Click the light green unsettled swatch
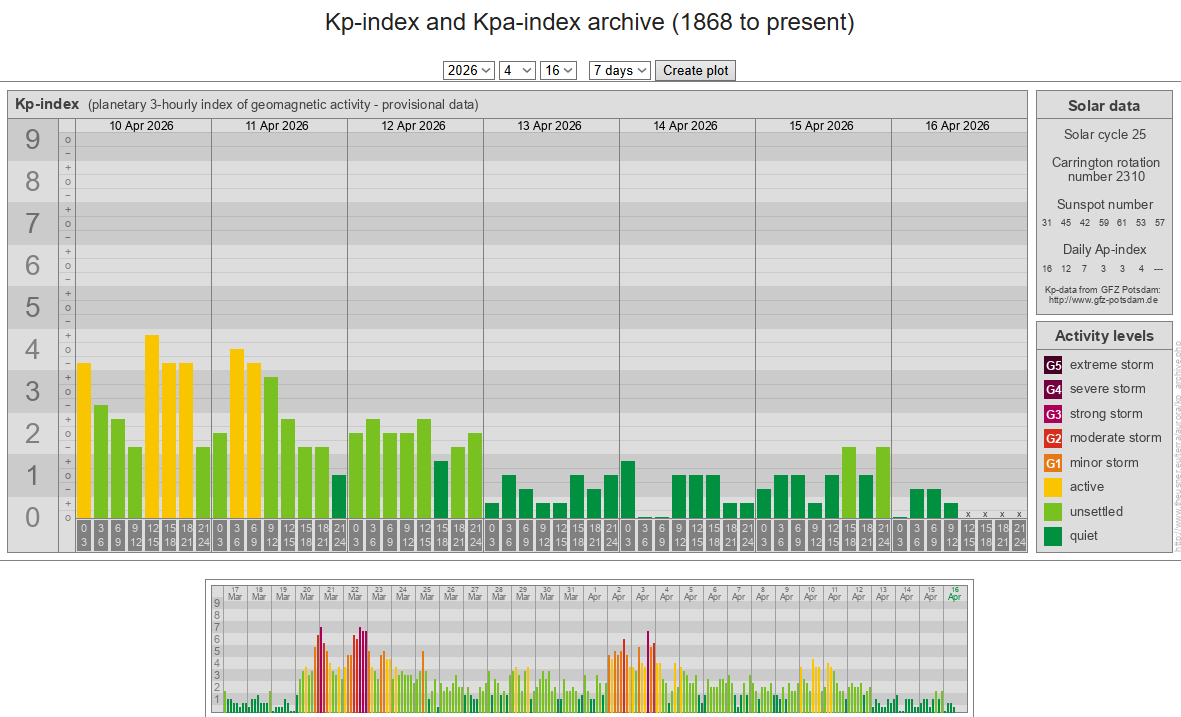The width and height of the screenshot is (1181, 717). click(x=1053, y=512)
